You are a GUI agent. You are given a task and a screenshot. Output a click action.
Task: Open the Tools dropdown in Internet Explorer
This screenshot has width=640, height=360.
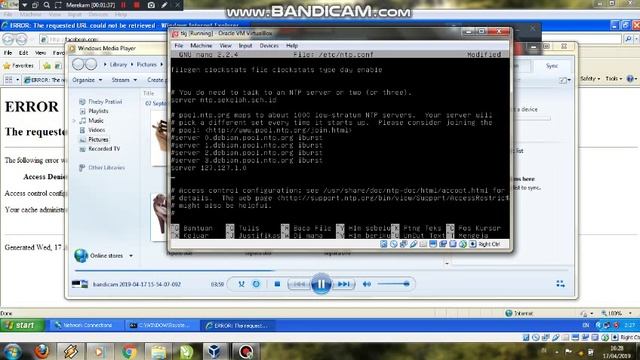click(613, 78)
